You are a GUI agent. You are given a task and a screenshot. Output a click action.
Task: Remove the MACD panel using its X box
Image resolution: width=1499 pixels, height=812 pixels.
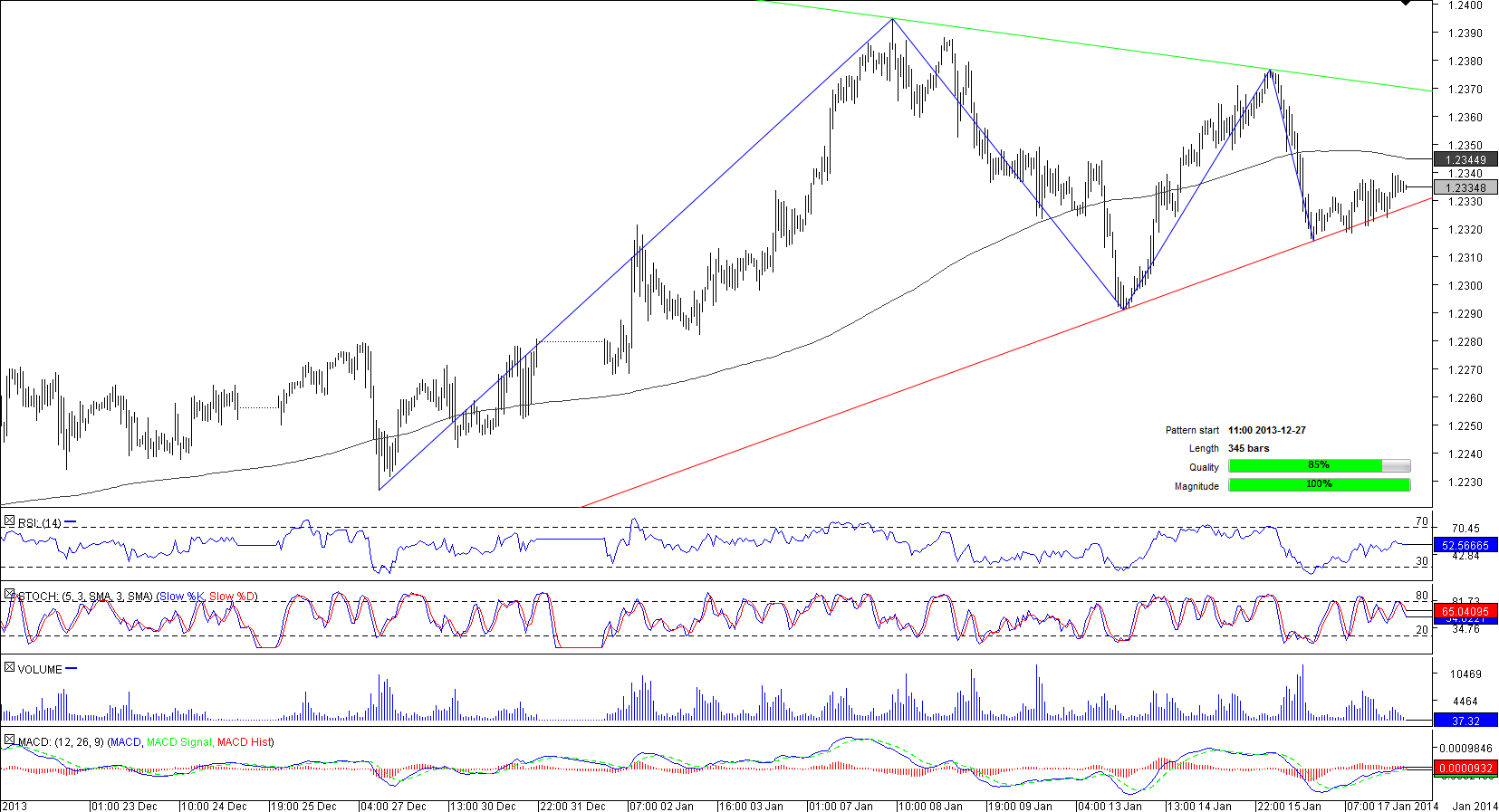pos(9,740)
